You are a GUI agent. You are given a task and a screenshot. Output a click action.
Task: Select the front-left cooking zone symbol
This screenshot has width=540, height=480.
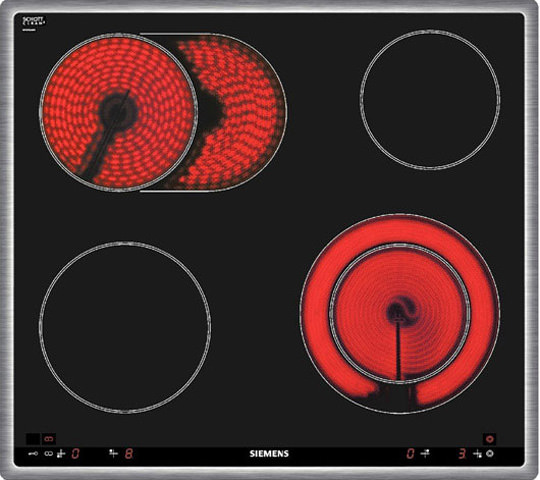coord(61,454)
